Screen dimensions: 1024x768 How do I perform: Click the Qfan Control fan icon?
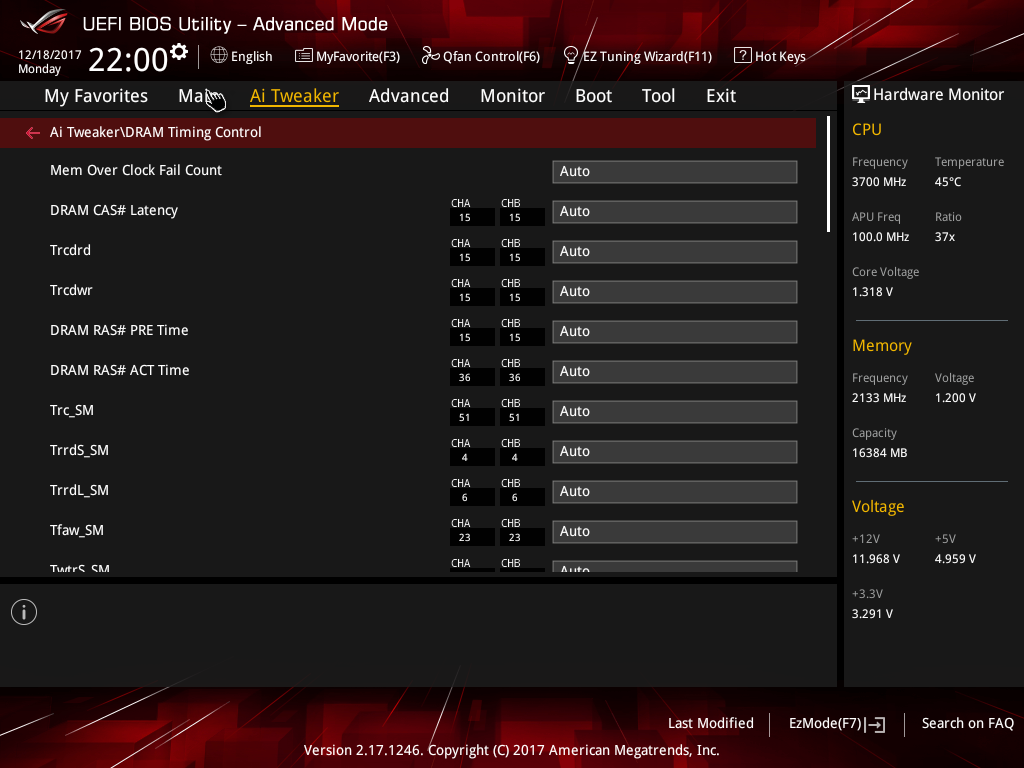[x=430, y=56]
